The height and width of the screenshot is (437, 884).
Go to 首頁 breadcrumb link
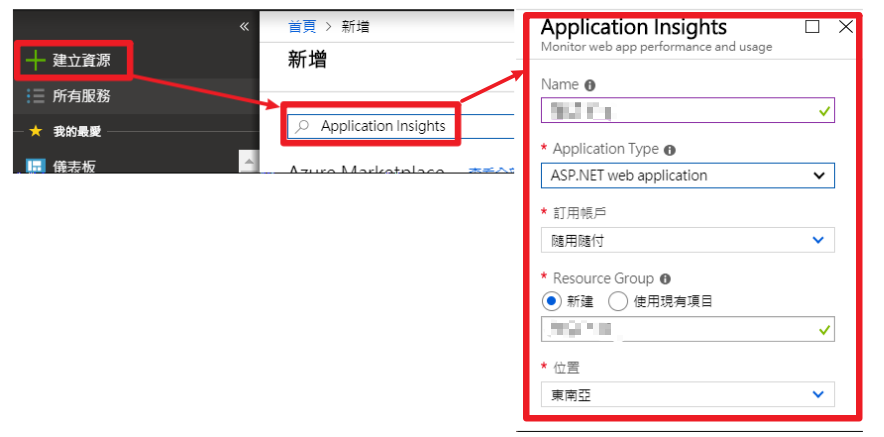(302, 27)
